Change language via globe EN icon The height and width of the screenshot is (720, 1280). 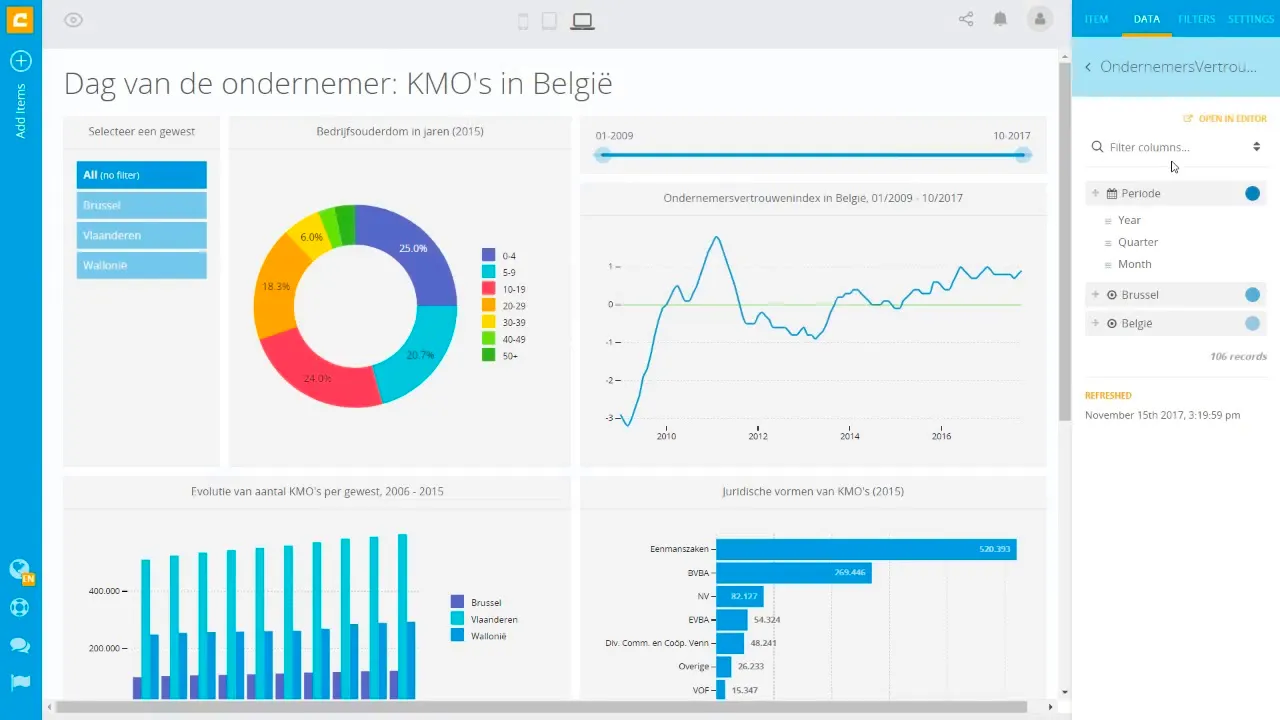click(x=21, y=570)
